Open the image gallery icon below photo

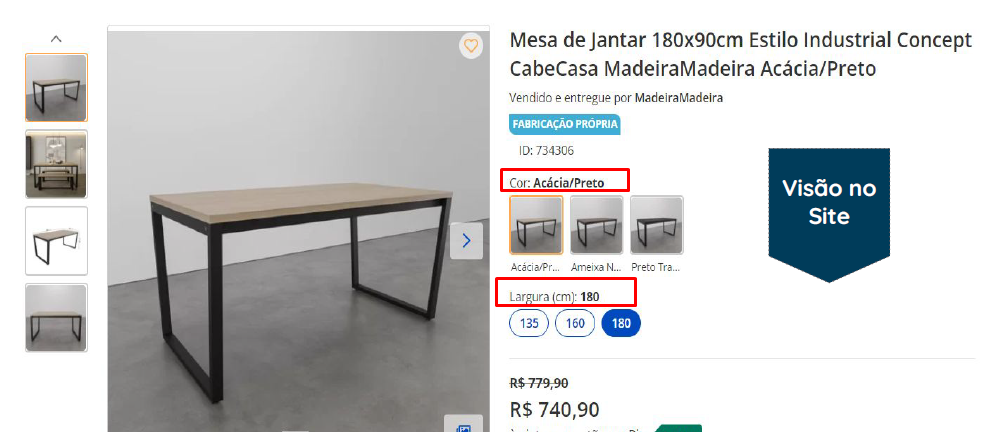pos(463,424)
